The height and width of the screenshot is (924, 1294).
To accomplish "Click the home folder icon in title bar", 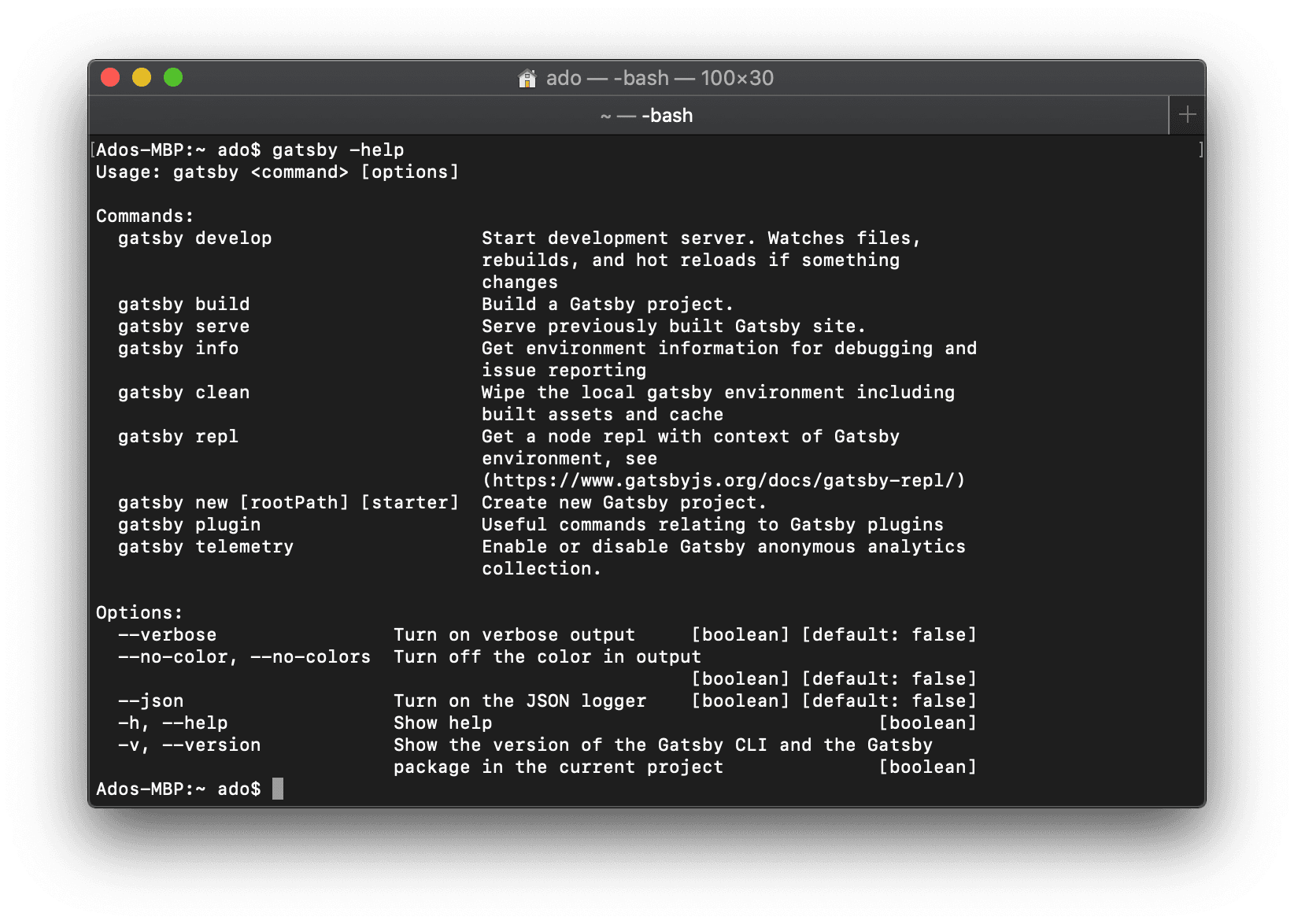I will (x=527, y=78).
